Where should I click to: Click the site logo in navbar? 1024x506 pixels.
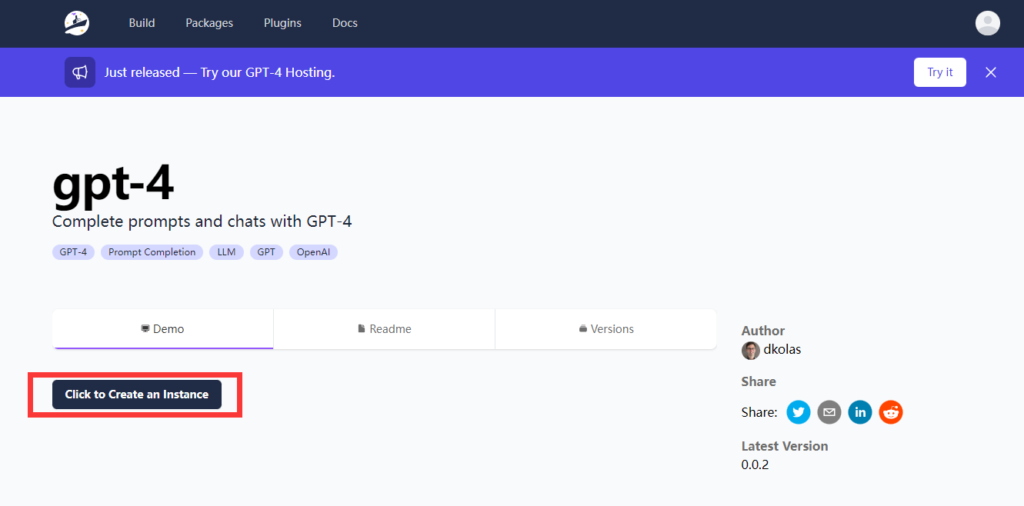coord(77,23)
